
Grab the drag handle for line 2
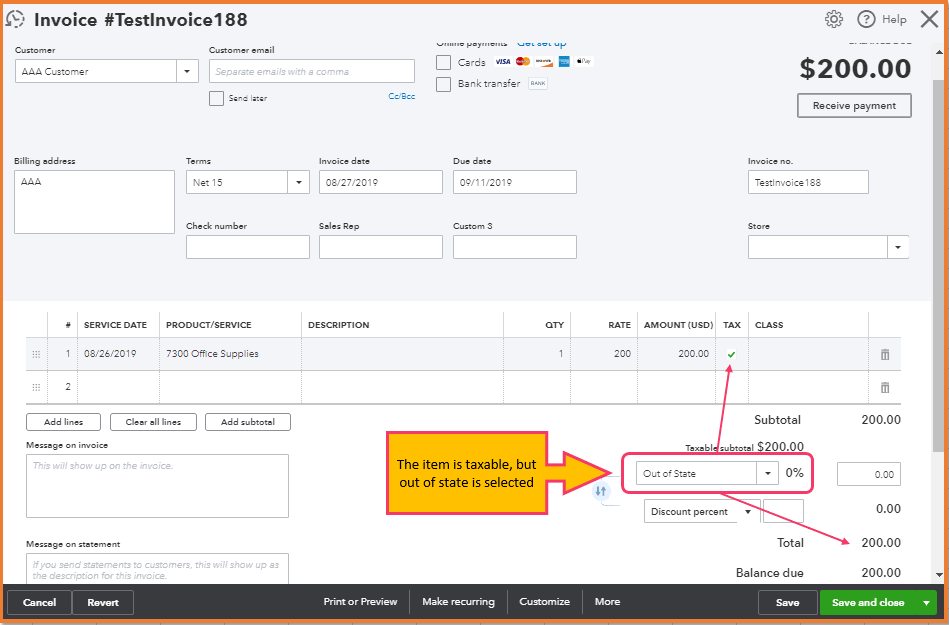(36, 387)
